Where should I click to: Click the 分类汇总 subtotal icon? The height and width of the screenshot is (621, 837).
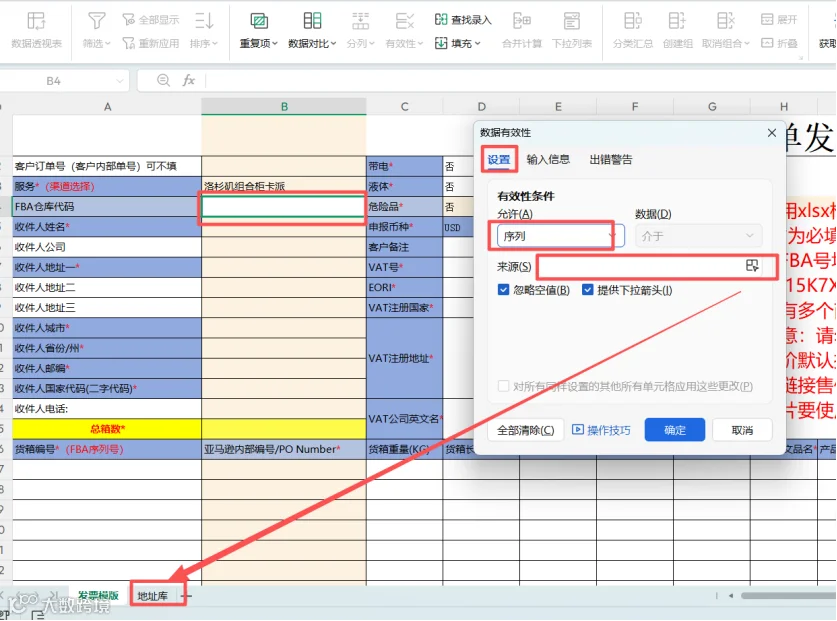[633, 21]
